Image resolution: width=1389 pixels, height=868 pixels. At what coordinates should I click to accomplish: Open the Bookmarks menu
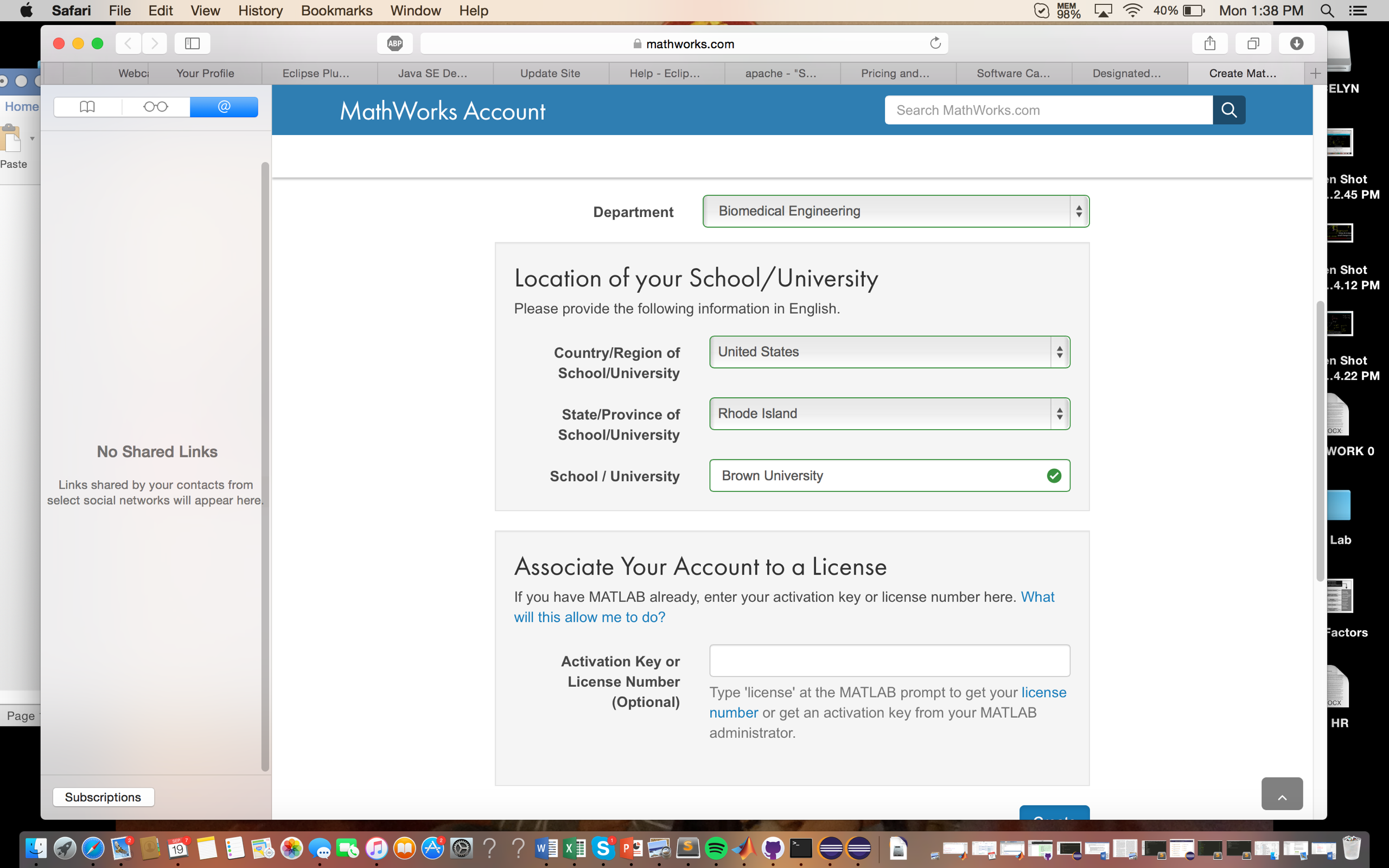336,10
